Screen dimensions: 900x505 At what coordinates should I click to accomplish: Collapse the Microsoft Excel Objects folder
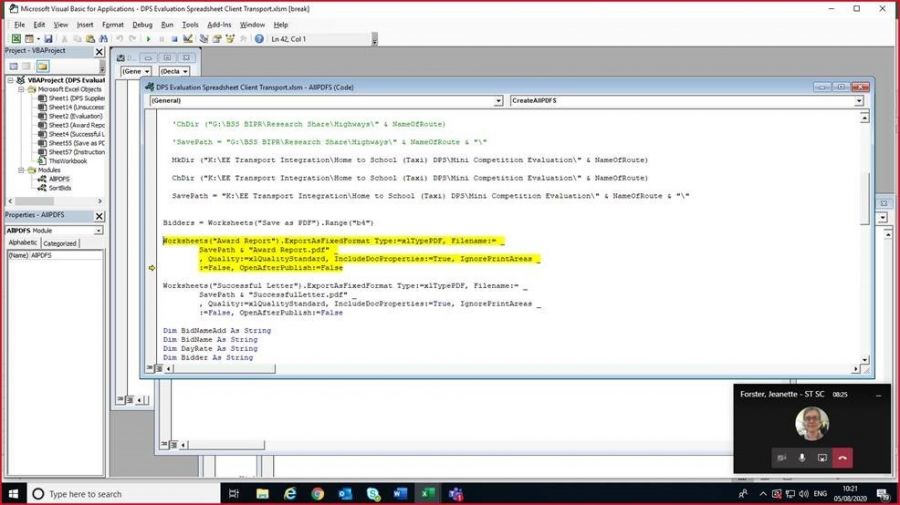[x=21, y=90]
